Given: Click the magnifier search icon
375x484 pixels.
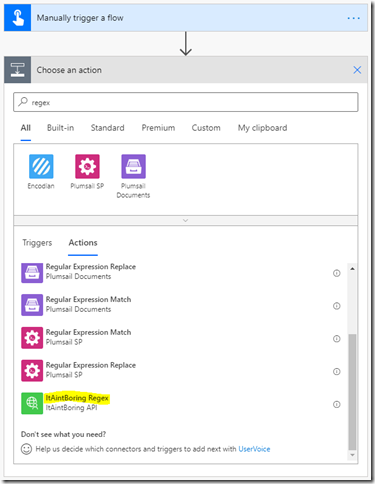Looking at the screenshot, I should (23, 101).
